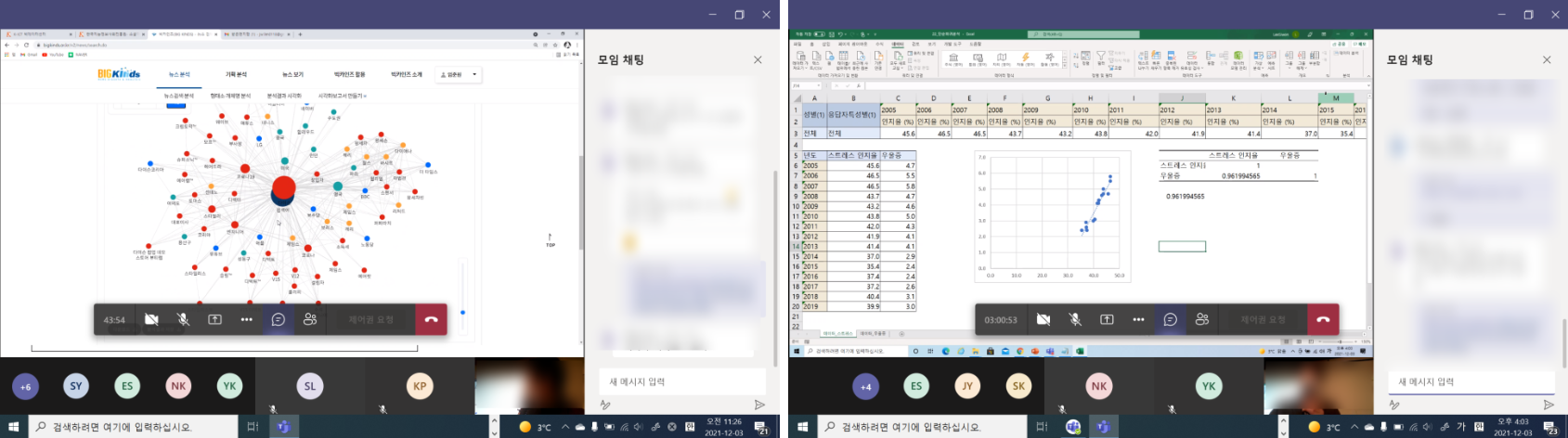Select participant NK tile in right meeting
The width and height of the screenshot is (1568, 438).
[x=1099, y=386]
